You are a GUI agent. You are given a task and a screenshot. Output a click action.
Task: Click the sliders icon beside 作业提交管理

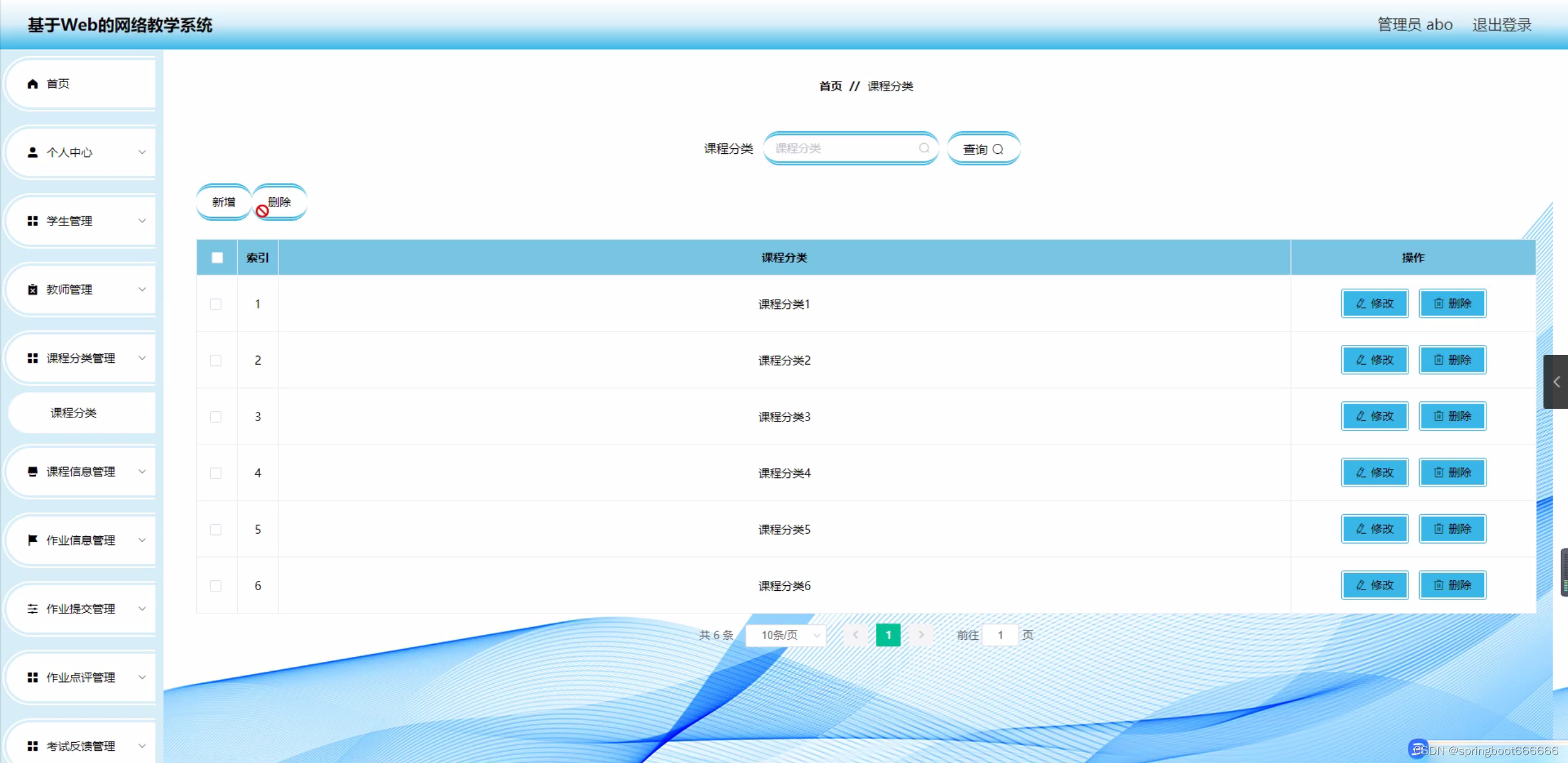point(32,609)
